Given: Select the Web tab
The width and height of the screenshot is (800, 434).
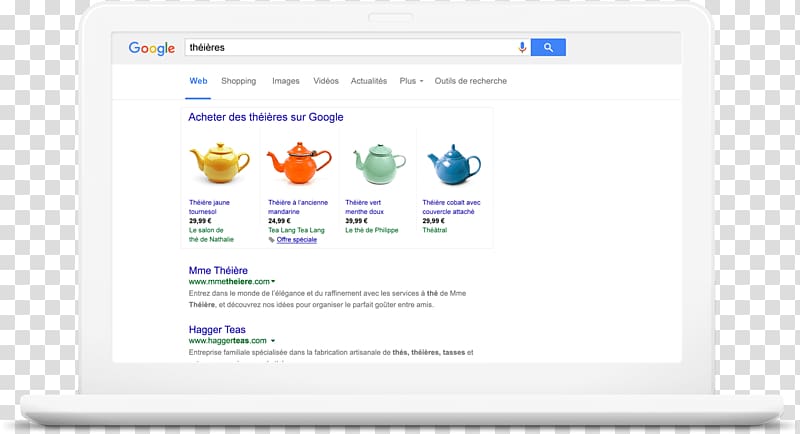Looking at the screenshot, I should pos(198,81).
